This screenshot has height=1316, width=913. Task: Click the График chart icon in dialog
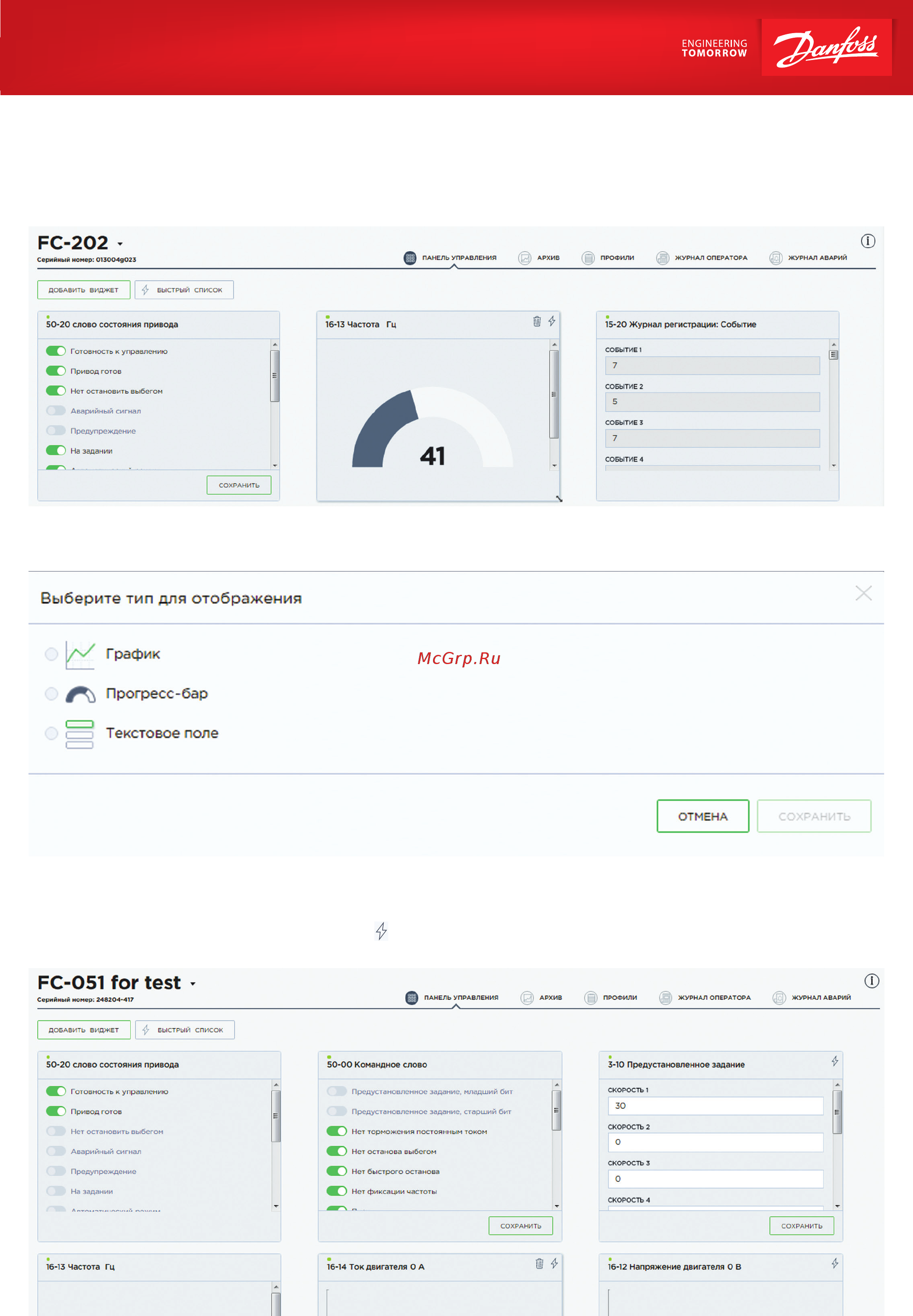[80, 655]
